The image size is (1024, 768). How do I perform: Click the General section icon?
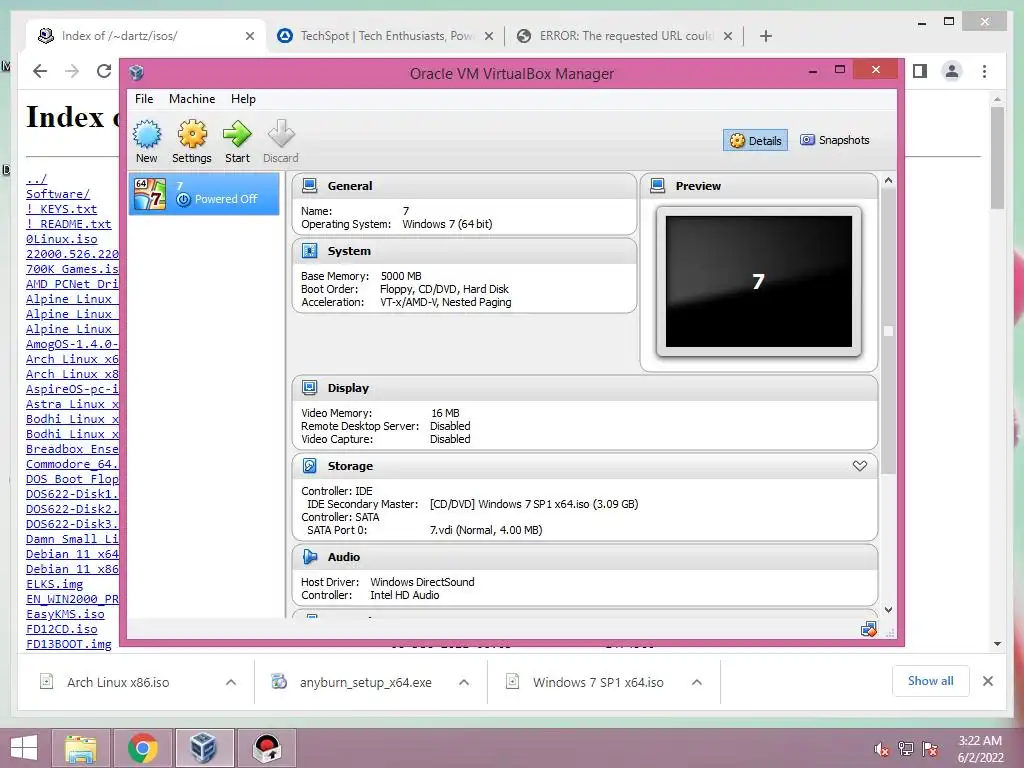[310, 186]
